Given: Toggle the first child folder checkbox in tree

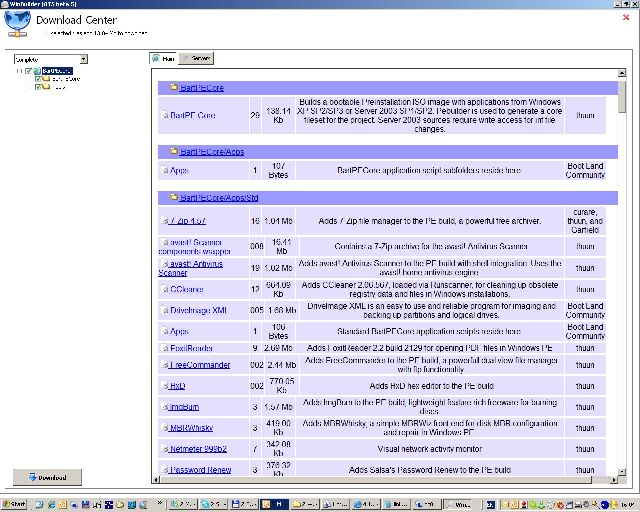Looking at the screenshot, I should [x=38, y=79].
